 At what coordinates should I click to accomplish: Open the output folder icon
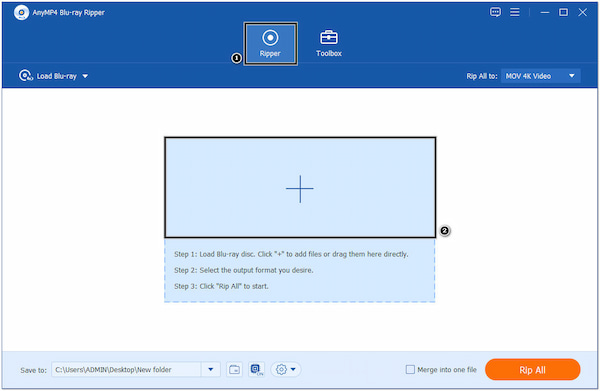click(234, 370)
